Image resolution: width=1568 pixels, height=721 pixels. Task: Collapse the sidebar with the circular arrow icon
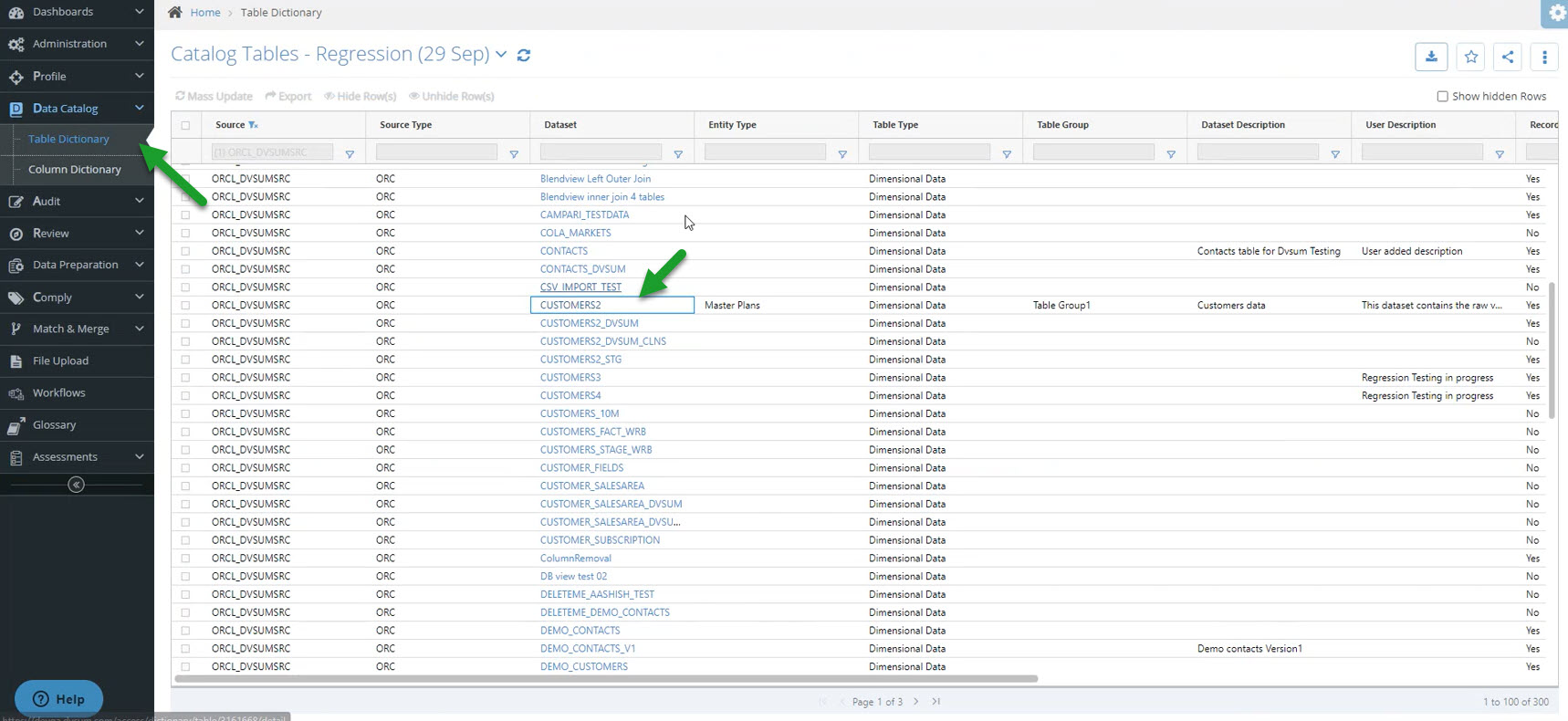click(x=77, y=485)
